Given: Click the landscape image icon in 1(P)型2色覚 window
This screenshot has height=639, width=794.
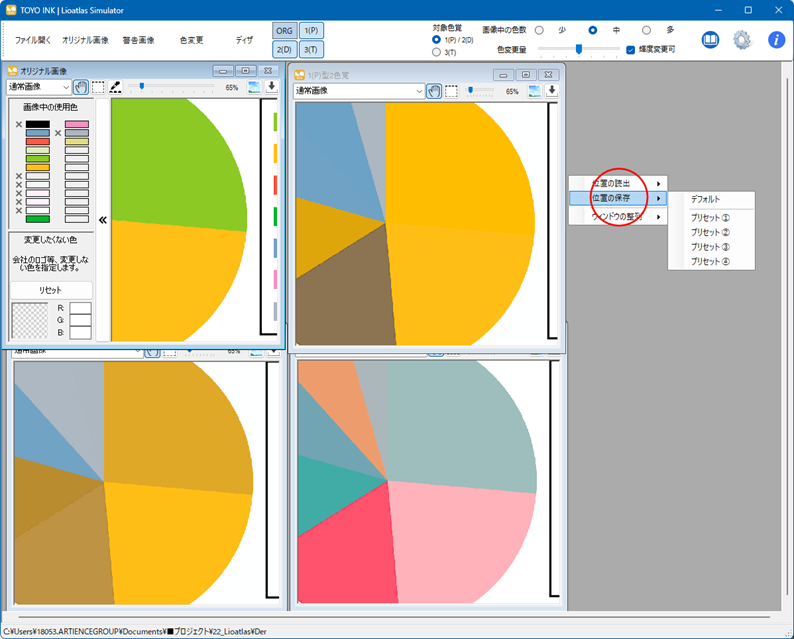Looking at the screenshot, I should click(x=535, y=91).
